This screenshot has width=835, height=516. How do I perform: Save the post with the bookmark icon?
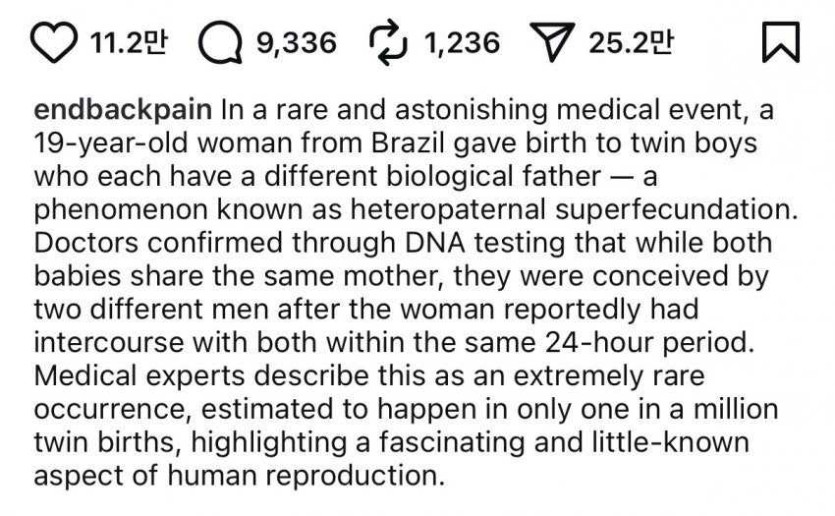pyautogui.click(x=779, y=42)
